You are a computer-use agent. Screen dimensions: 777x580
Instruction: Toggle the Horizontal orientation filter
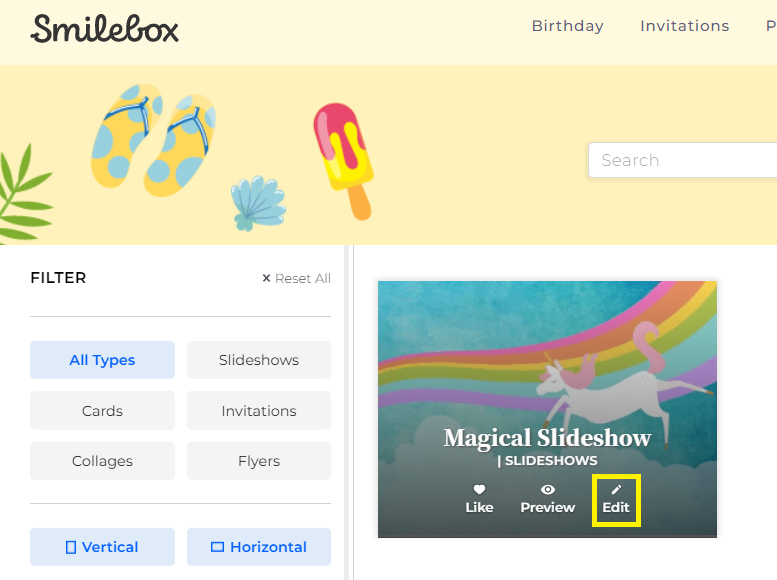click(x=259, y=547)
